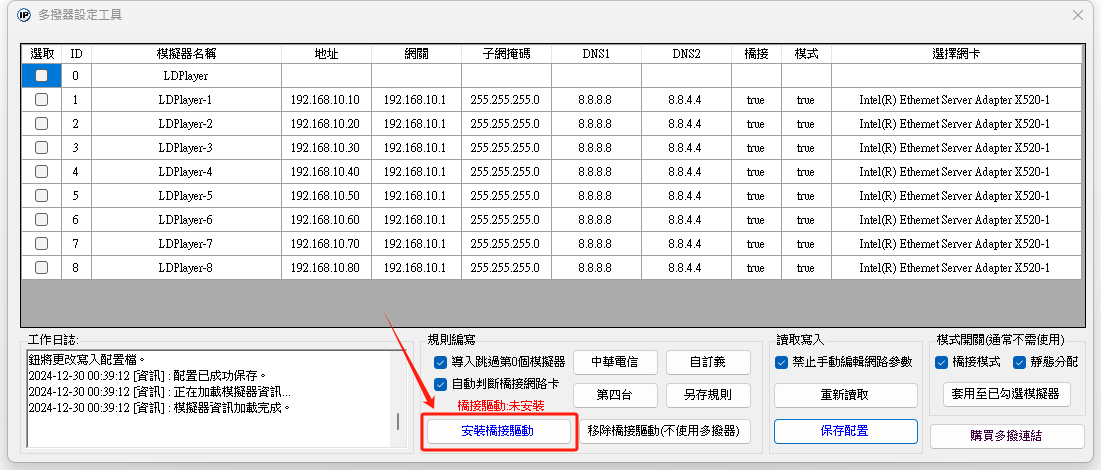
Task: Open the 購買多撥連結 link button
Action: tap(1007, 437)
